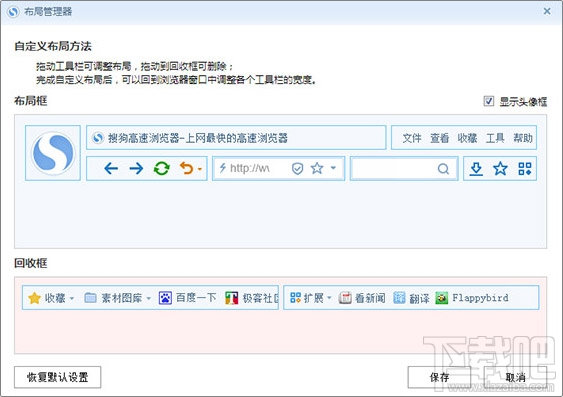Open the 帮助 menu
This screenshot has width=563, height=397.
point(523,138)
